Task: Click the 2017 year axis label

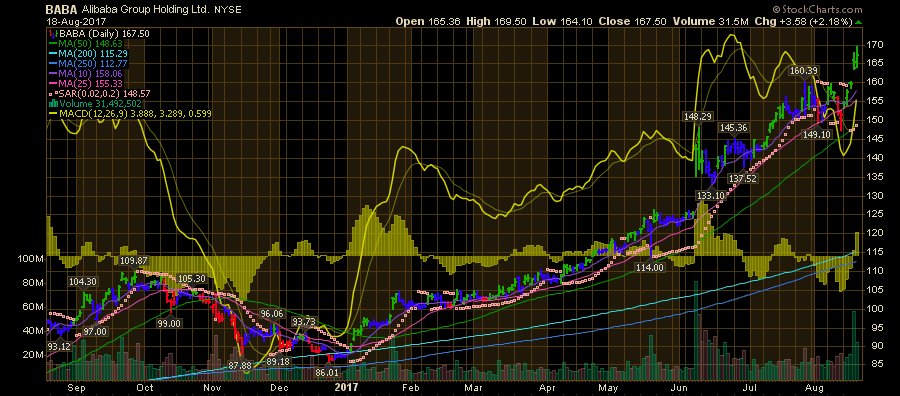Action: coord(347,387)
